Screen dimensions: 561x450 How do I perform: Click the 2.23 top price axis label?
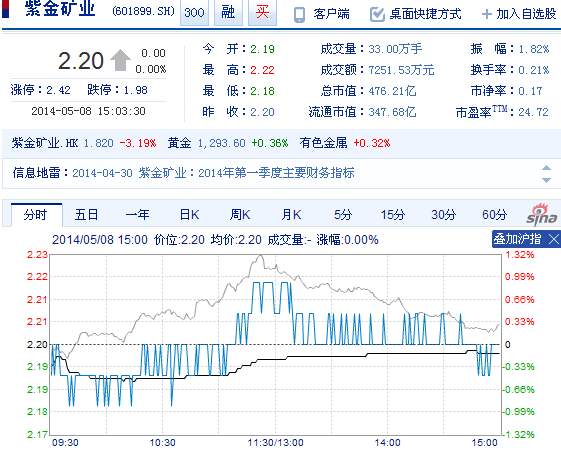click(37, 255)
